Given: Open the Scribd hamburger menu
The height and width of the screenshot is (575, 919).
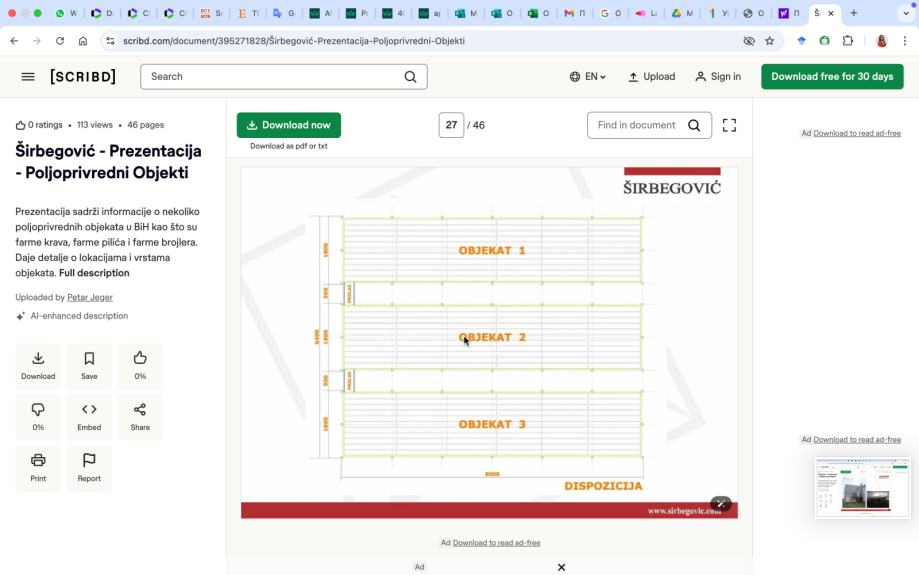Looking at the screenshot, I should tap(28, 77).
